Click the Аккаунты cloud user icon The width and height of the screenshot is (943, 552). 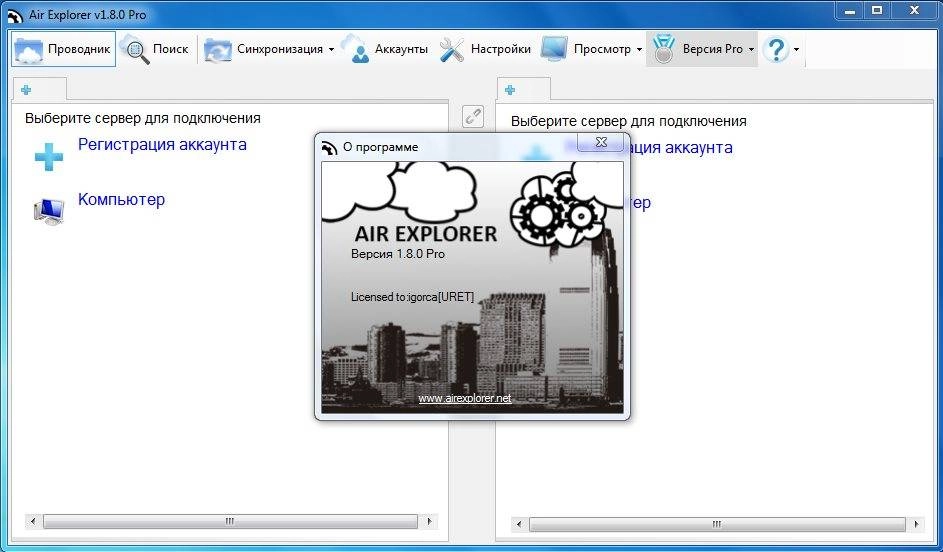click(x=355, y=49)
